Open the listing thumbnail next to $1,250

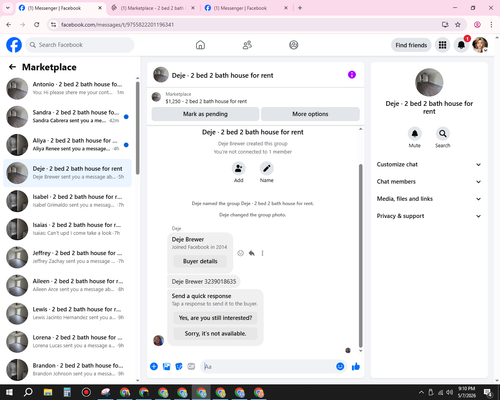click(156, 97)
